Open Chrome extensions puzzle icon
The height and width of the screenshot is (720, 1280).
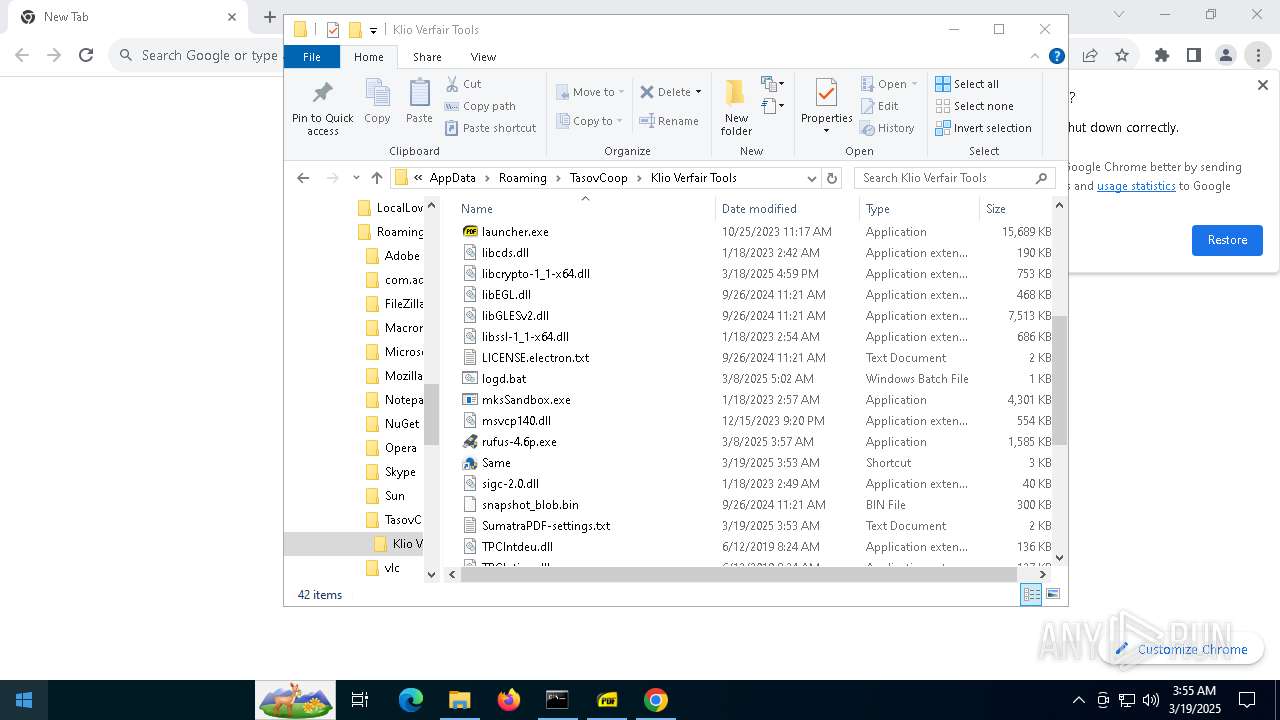(x=1162, y=55)
